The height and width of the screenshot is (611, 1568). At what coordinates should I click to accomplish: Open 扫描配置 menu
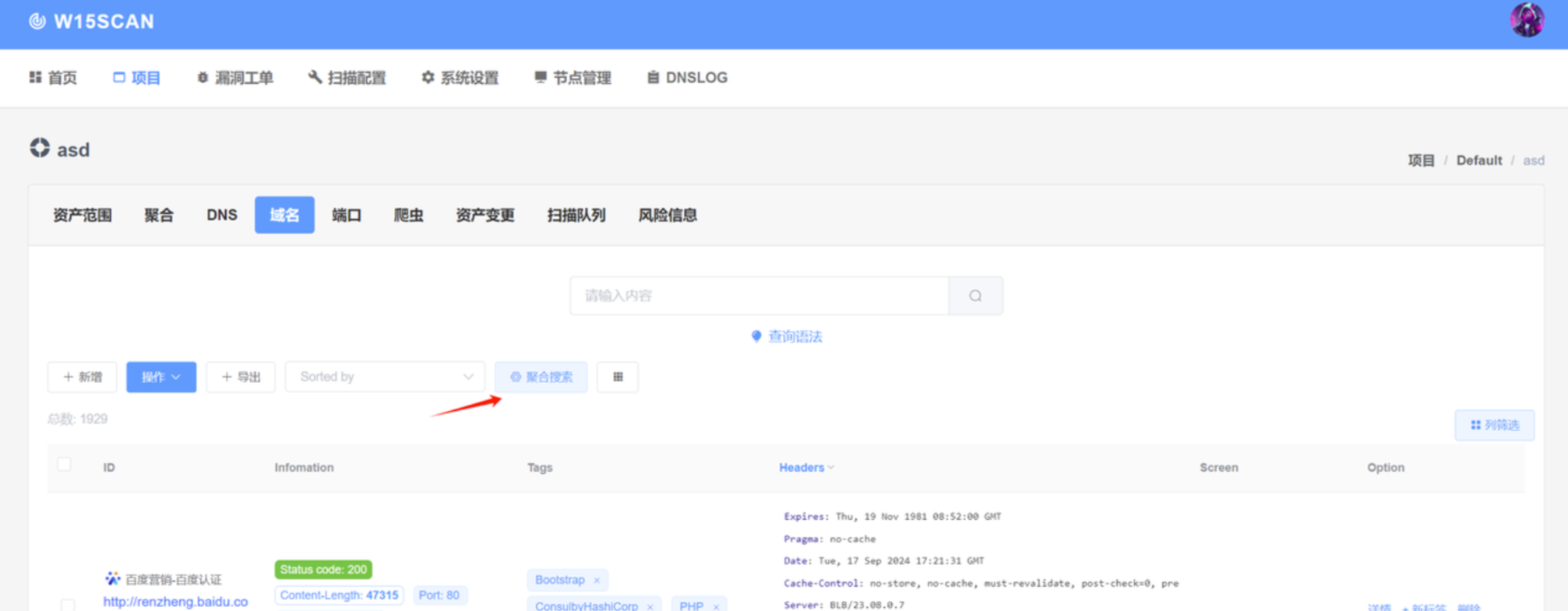[x=347, y=78]
